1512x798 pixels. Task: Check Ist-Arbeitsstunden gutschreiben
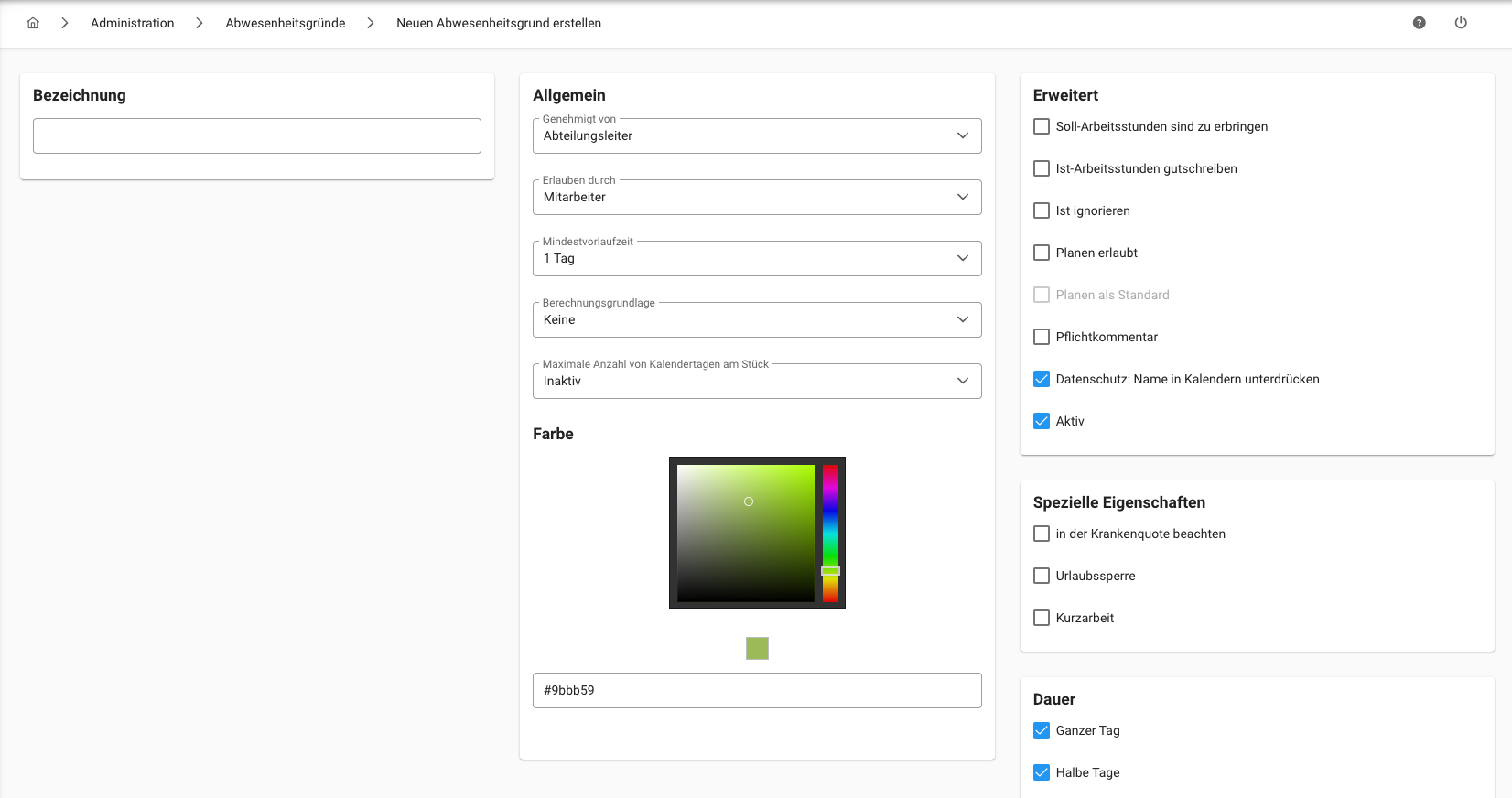[x=1042, y=168]
